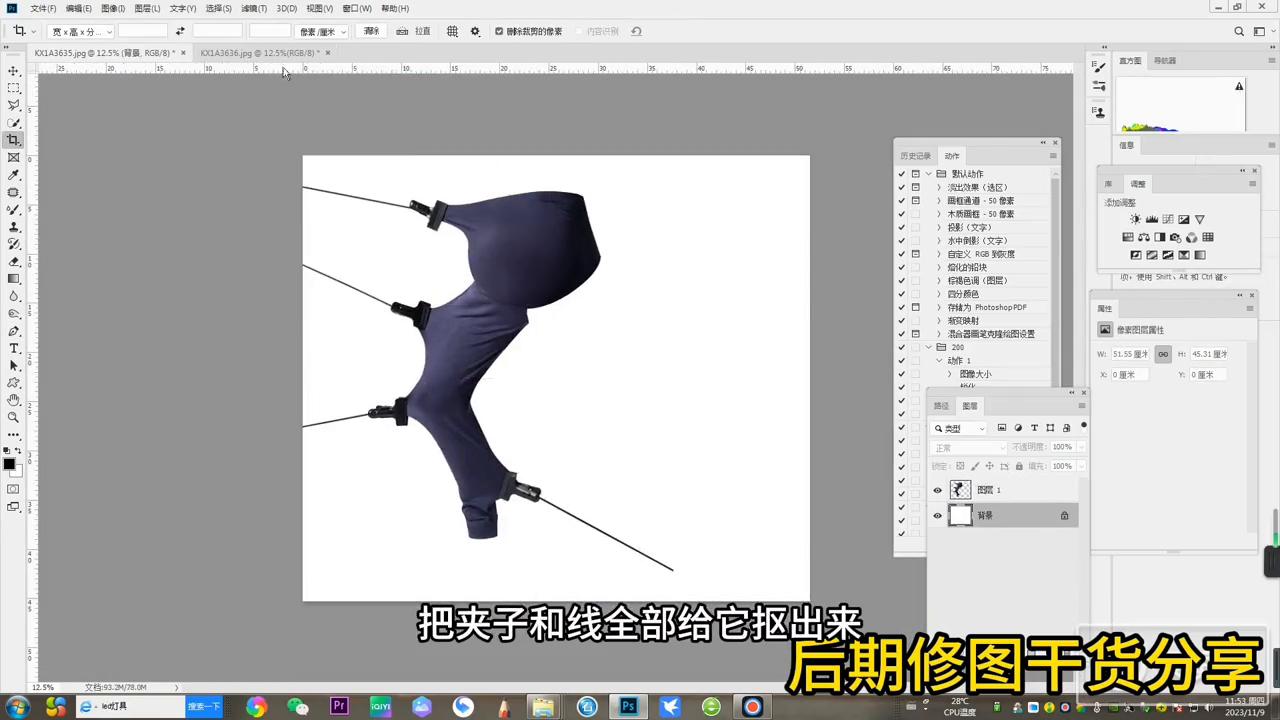
Task: Select the Brush tool
Action: [x=14, y=210]
